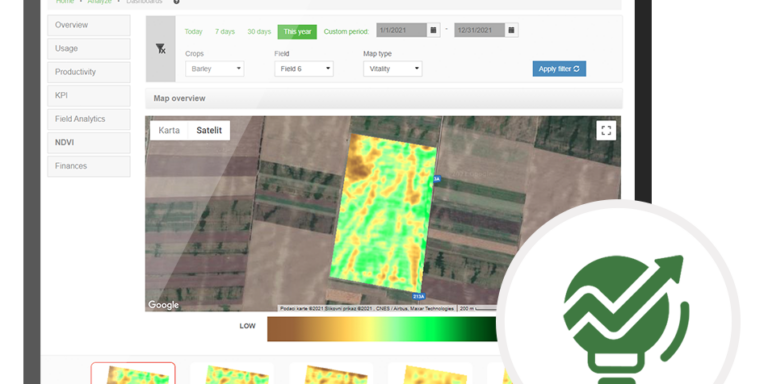The width and height of the screenshot is (768, 384).
Task: Expand the Field dropdown showing Field 6
Action: (304, 69)
